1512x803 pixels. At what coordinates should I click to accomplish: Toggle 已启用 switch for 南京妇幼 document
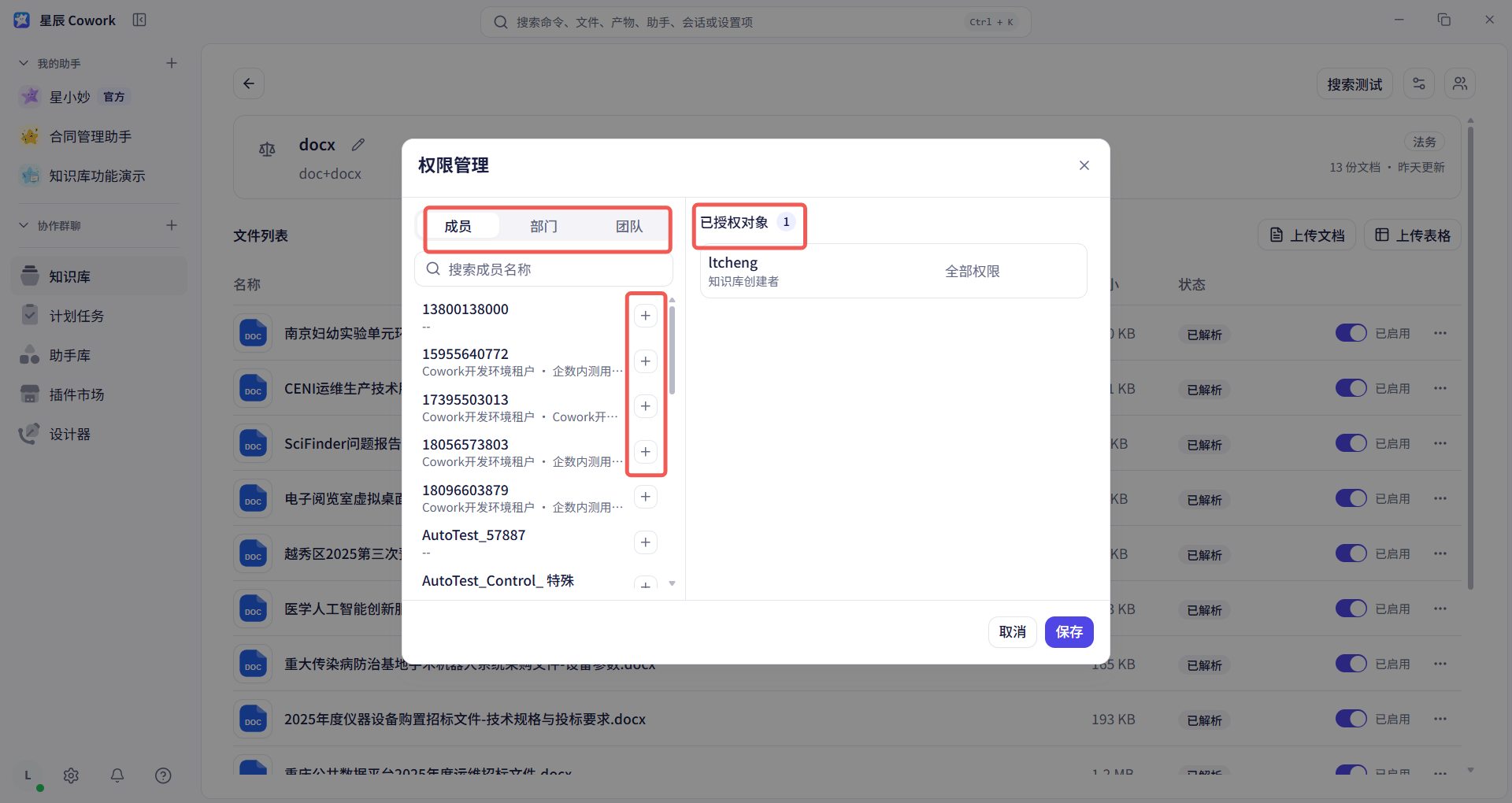[x=1351, y=333]
